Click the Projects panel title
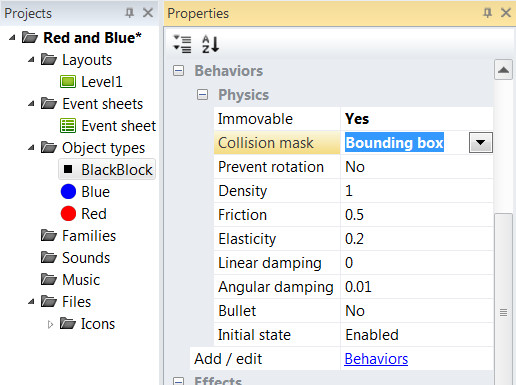The height and width of the screenshot is (385, 516). [x=28, y=13]
